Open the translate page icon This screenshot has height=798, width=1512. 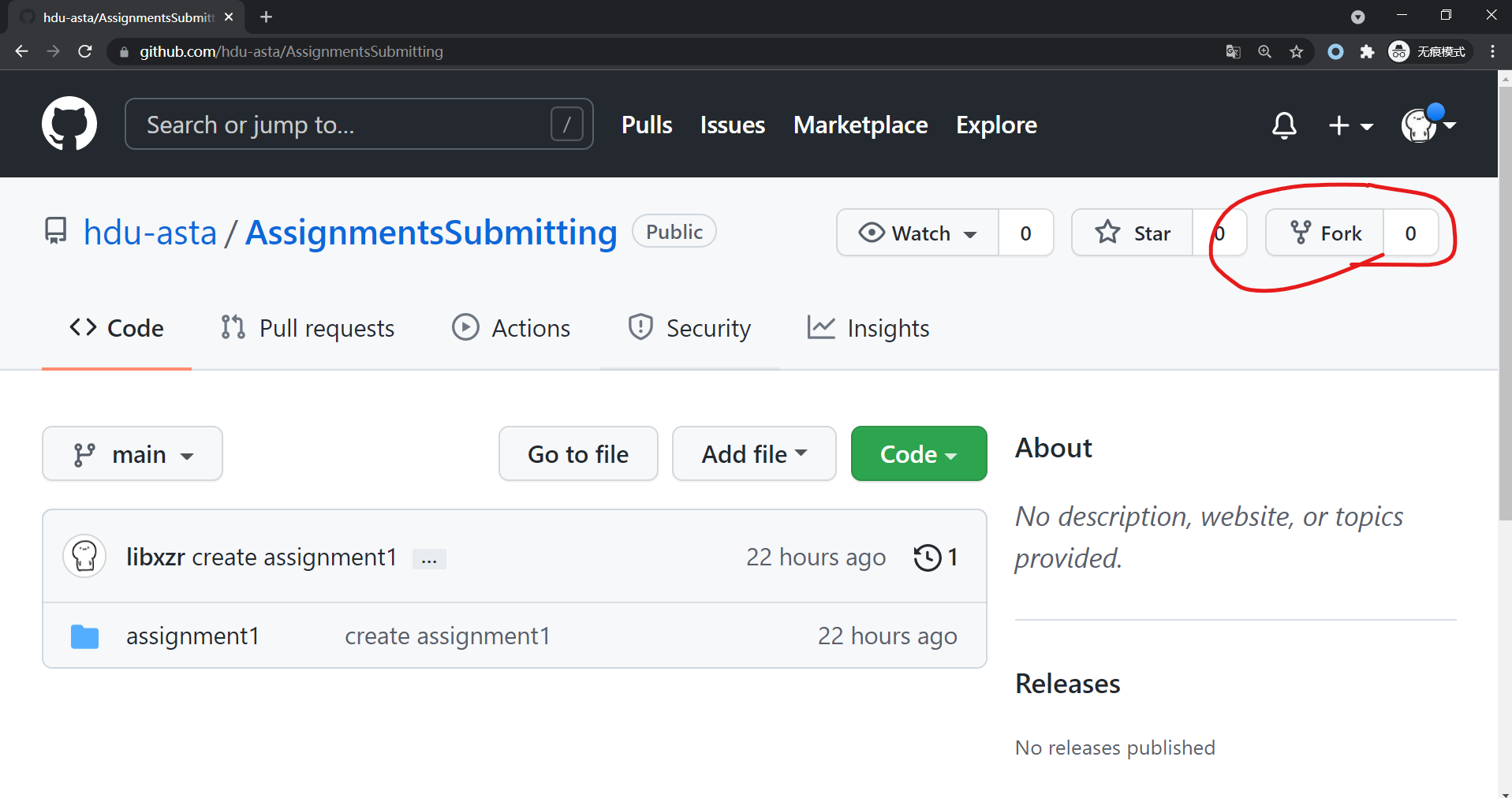(x=1233, y=52)
